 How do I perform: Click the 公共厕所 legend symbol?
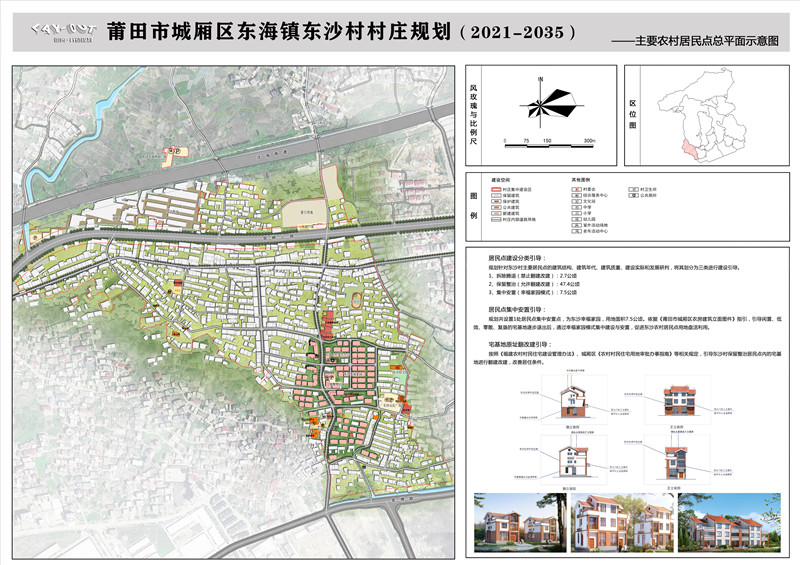[x=633, y=195]
